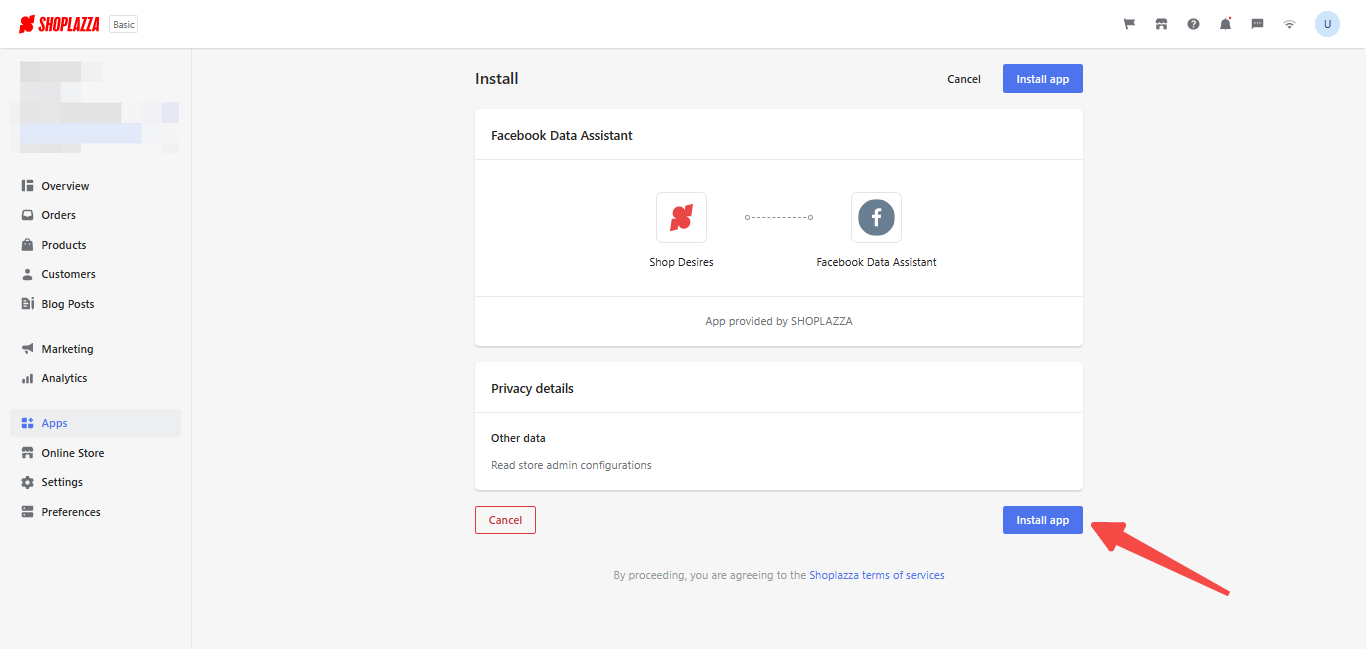The image size is (1366, 649).
Task: Open the storefront icon in top bar
Action: point(1161,24)
